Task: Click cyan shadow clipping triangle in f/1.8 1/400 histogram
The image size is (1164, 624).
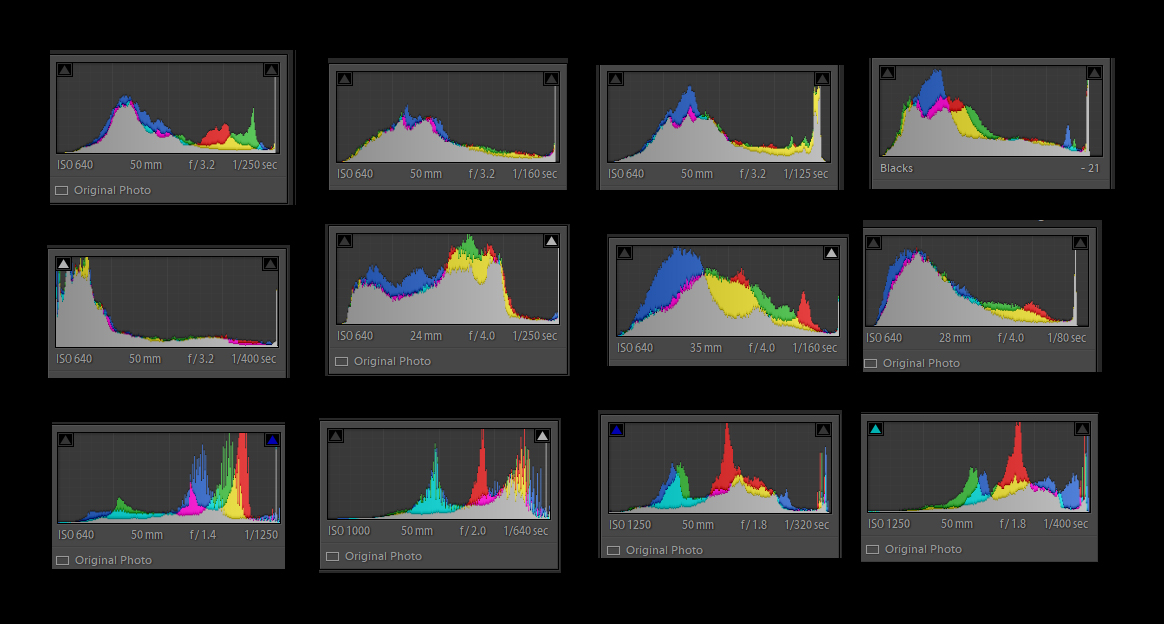Action: click(876, 429)
